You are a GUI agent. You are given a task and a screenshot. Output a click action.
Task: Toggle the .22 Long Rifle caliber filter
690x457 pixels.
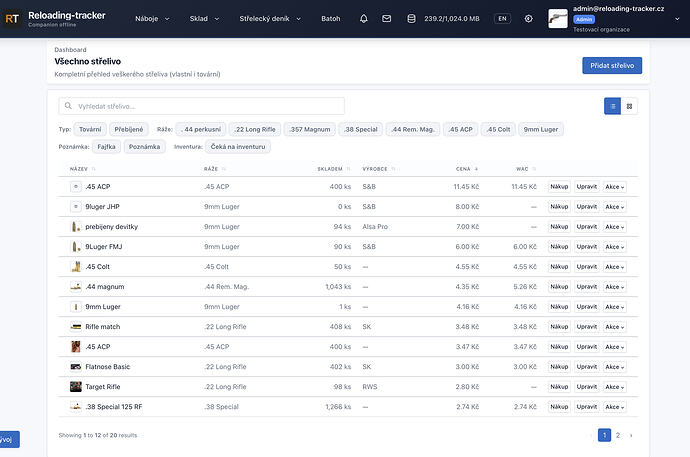click(x=255, y=129)
